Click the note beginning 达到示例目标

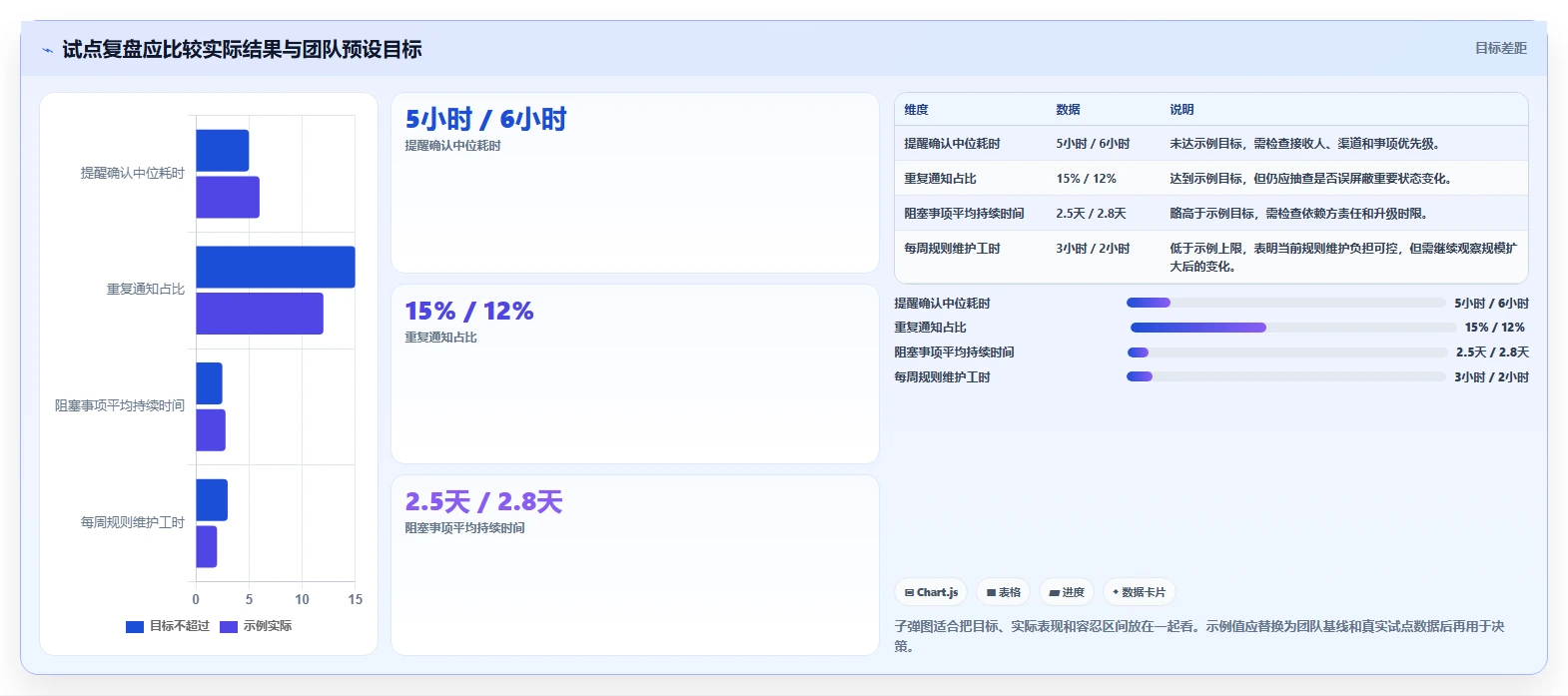(1310, 179)
